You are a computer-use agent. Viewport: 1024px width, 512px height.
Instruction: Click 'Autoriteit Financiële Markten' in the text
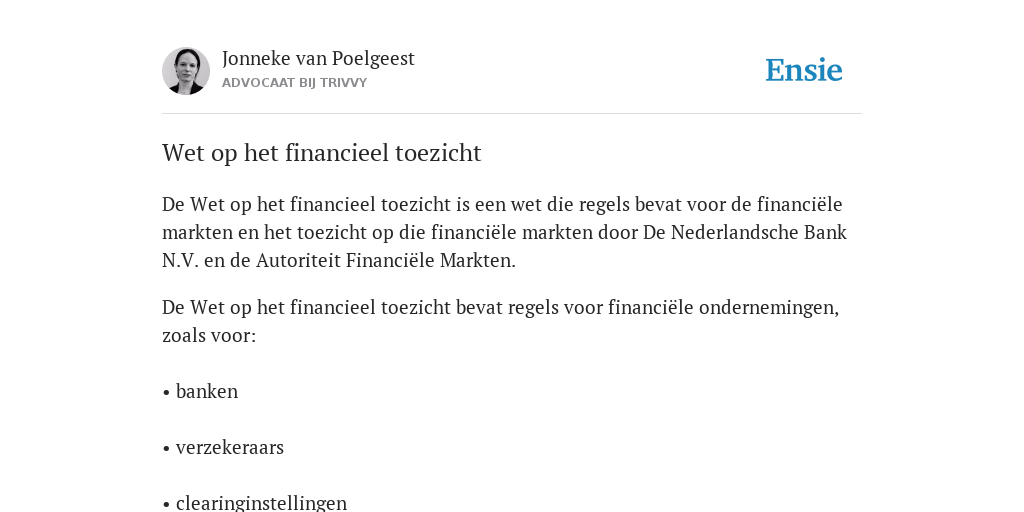coord(383,261)
